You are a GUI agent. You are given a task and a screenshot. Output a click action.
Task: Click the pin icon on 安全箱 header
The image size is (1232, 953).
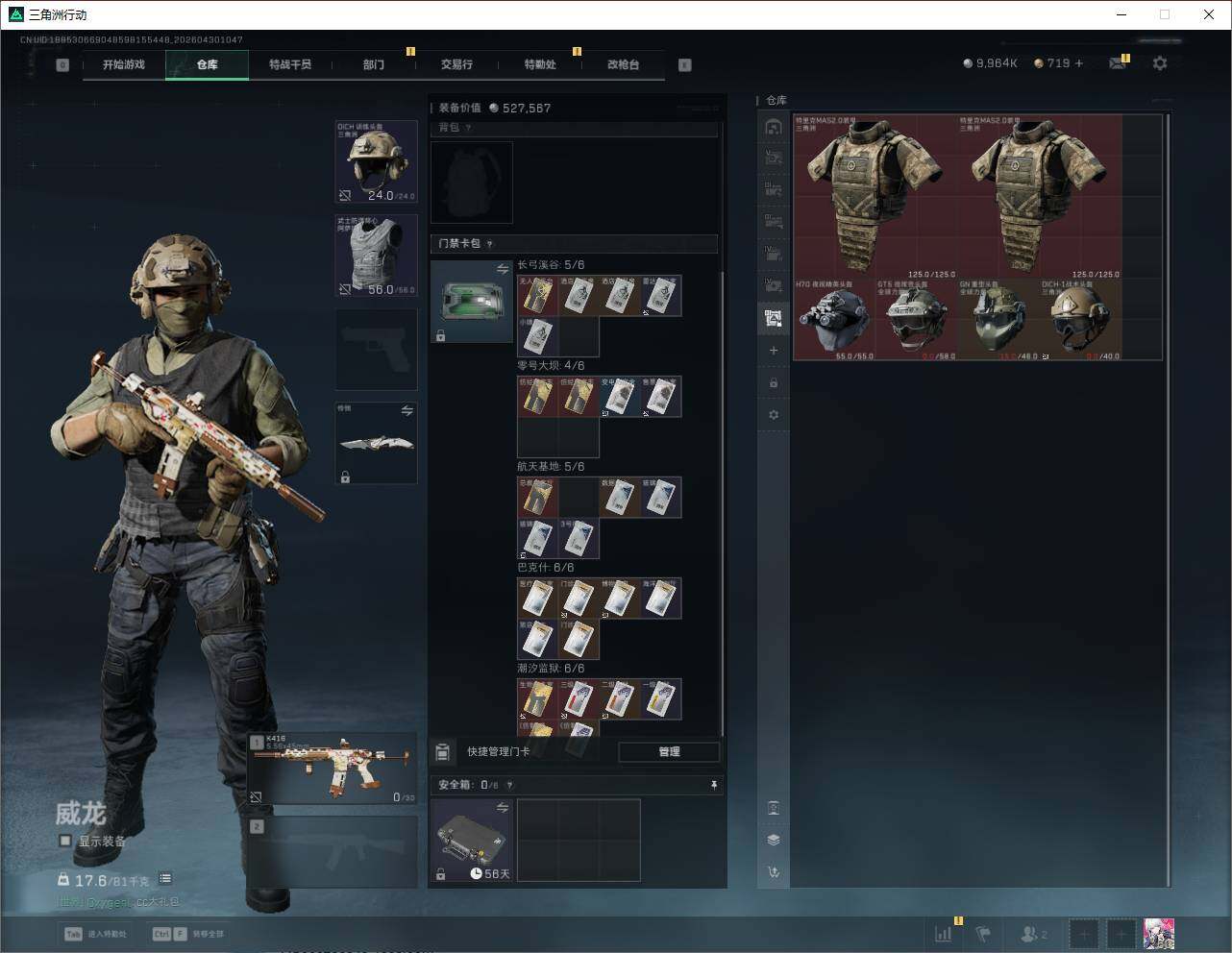pos(713,785)
